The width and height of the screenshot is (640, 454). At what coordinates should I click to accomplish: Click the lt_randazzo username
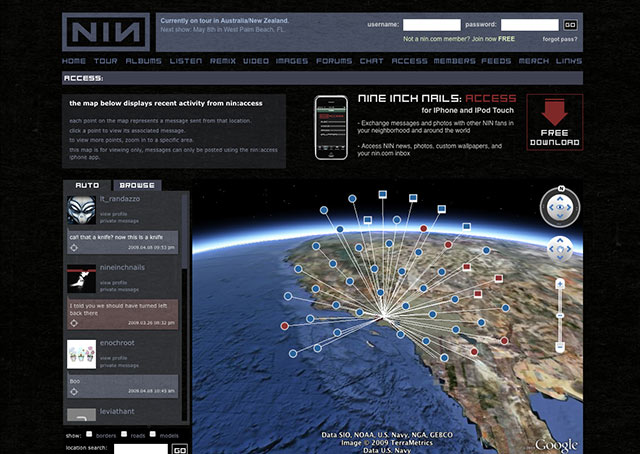point(120,199)
